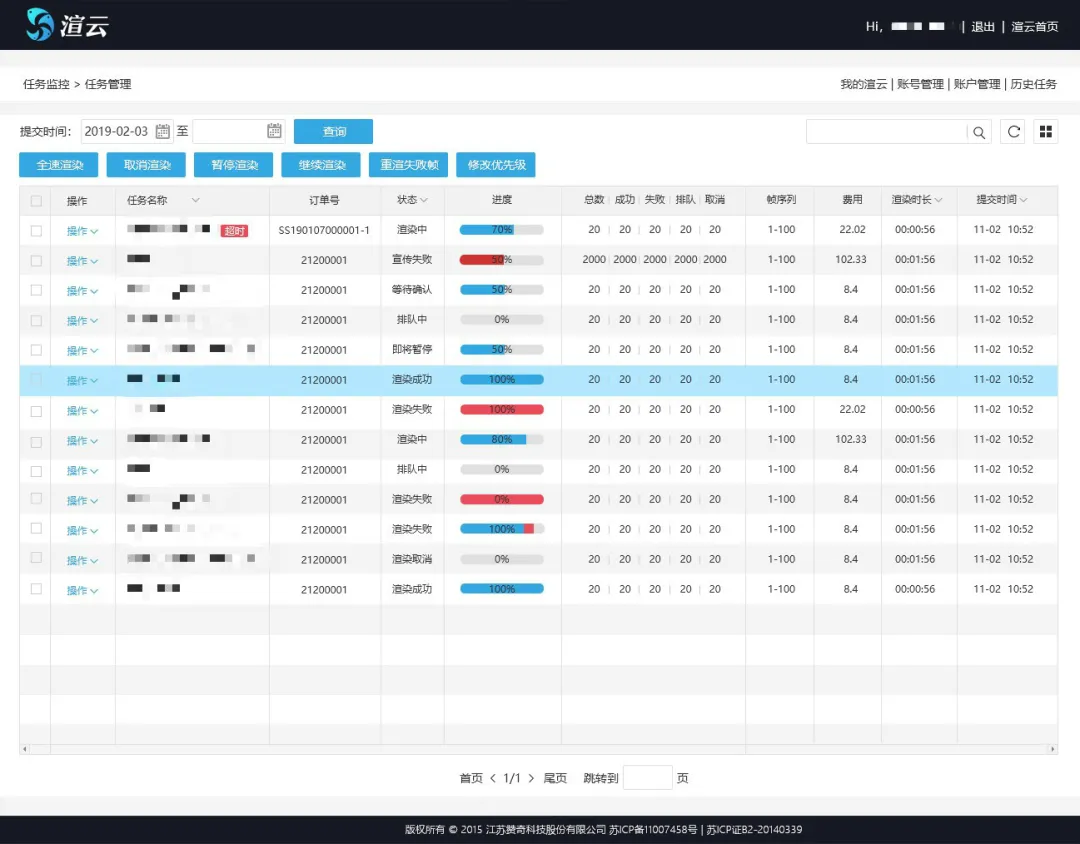Open the start date calendar icon
1080x844 pixels.
pos(163,131)
